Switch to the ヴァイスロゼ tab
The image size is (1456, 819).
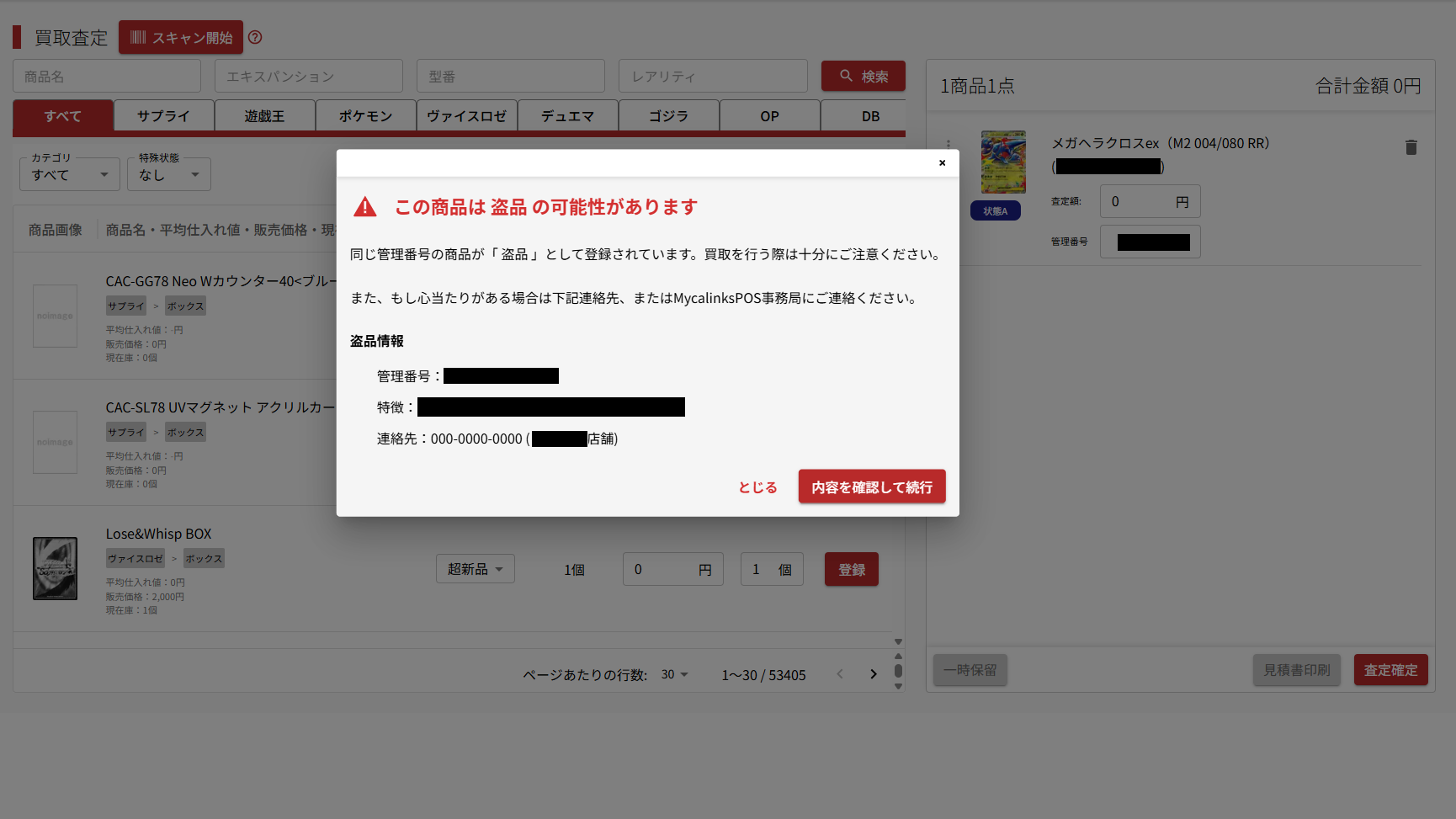[467, 116]
